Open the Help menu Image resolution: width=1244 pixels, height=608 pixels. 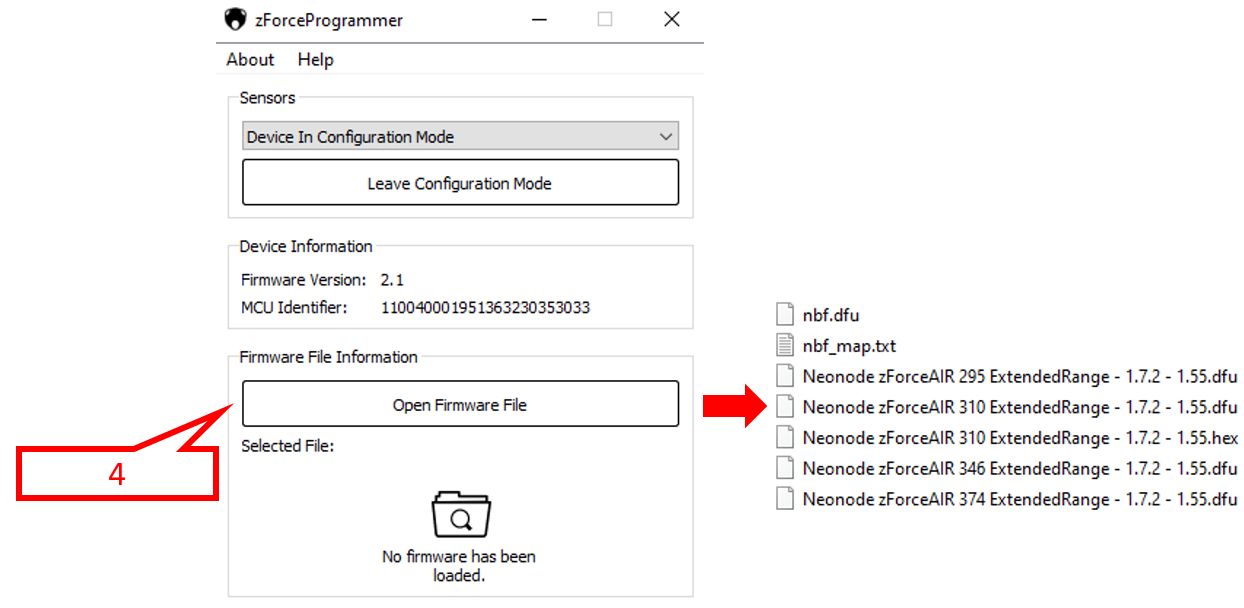pos(315,60)
